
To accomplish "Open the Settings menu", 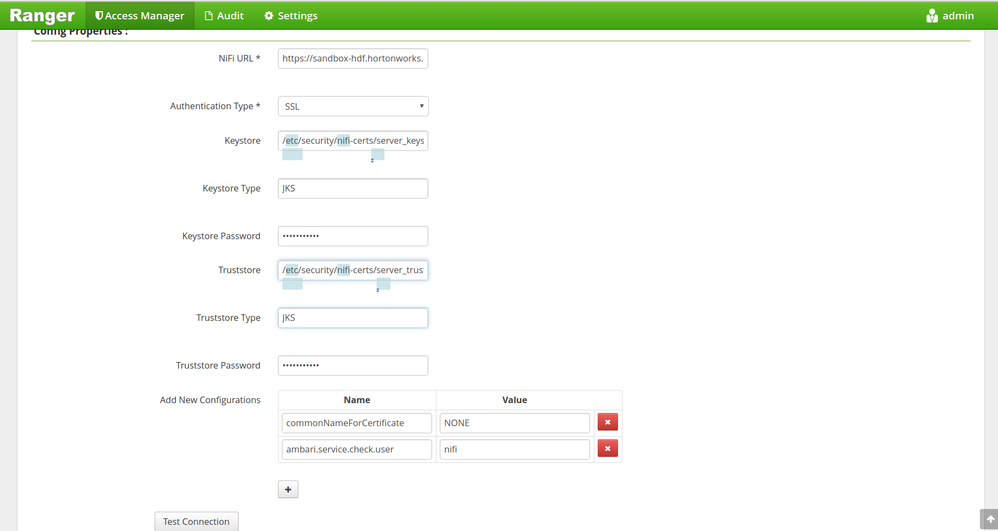I will pyautogui.click(x=291, y=15).
